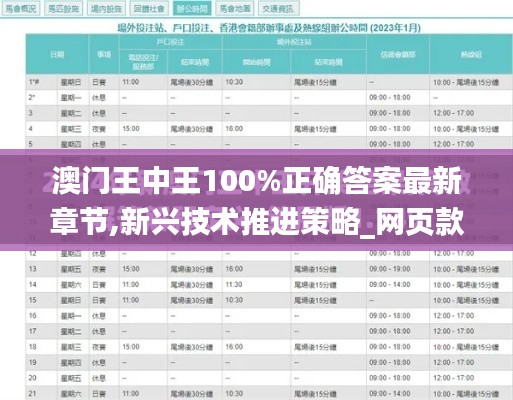Select the 場內設施 tab
The width and height of the screenshot is (513, 400).
point(106,9)
